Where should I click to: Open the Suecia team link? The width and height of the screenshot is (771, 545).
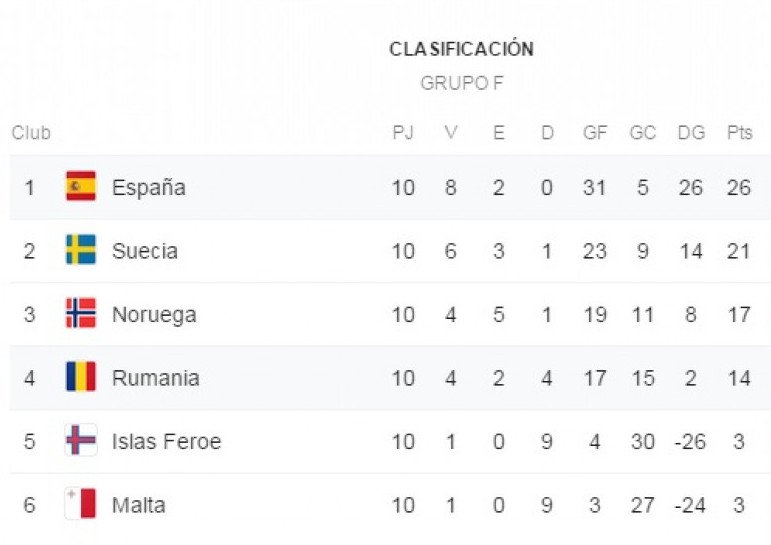(x=145, y=251)
